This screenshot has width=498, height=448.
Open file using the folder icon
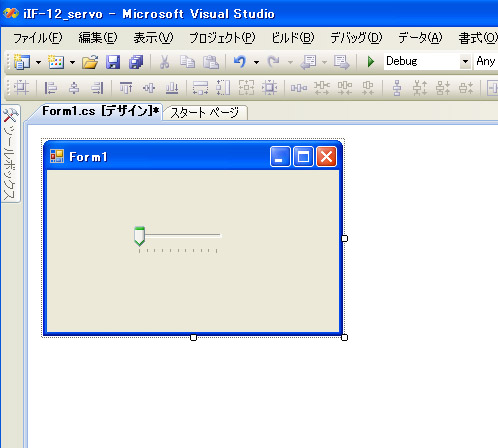90,62
